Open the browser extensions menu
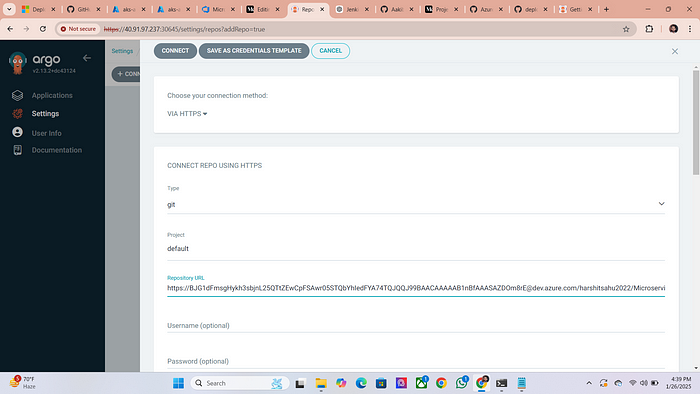This screenshot has height=394, width=700. (649, 29)
